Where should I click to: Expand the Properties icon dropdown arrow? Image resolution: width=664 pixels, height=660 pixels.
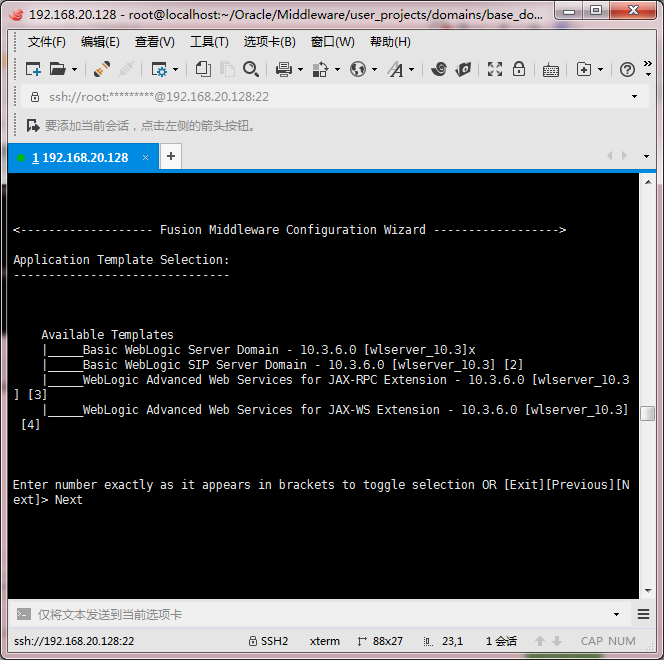(175, 69)
